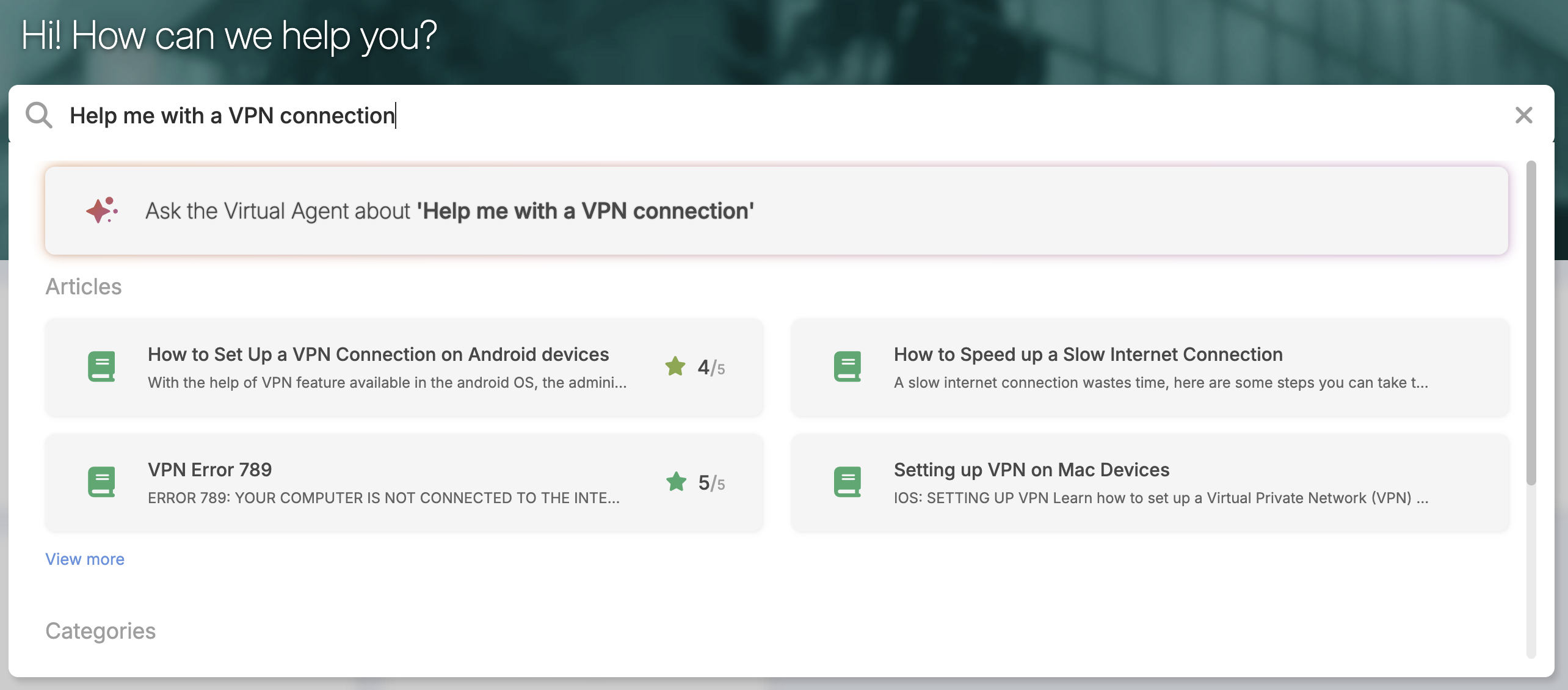Click the Mac VPN article description snippet

coord(1160,498)
